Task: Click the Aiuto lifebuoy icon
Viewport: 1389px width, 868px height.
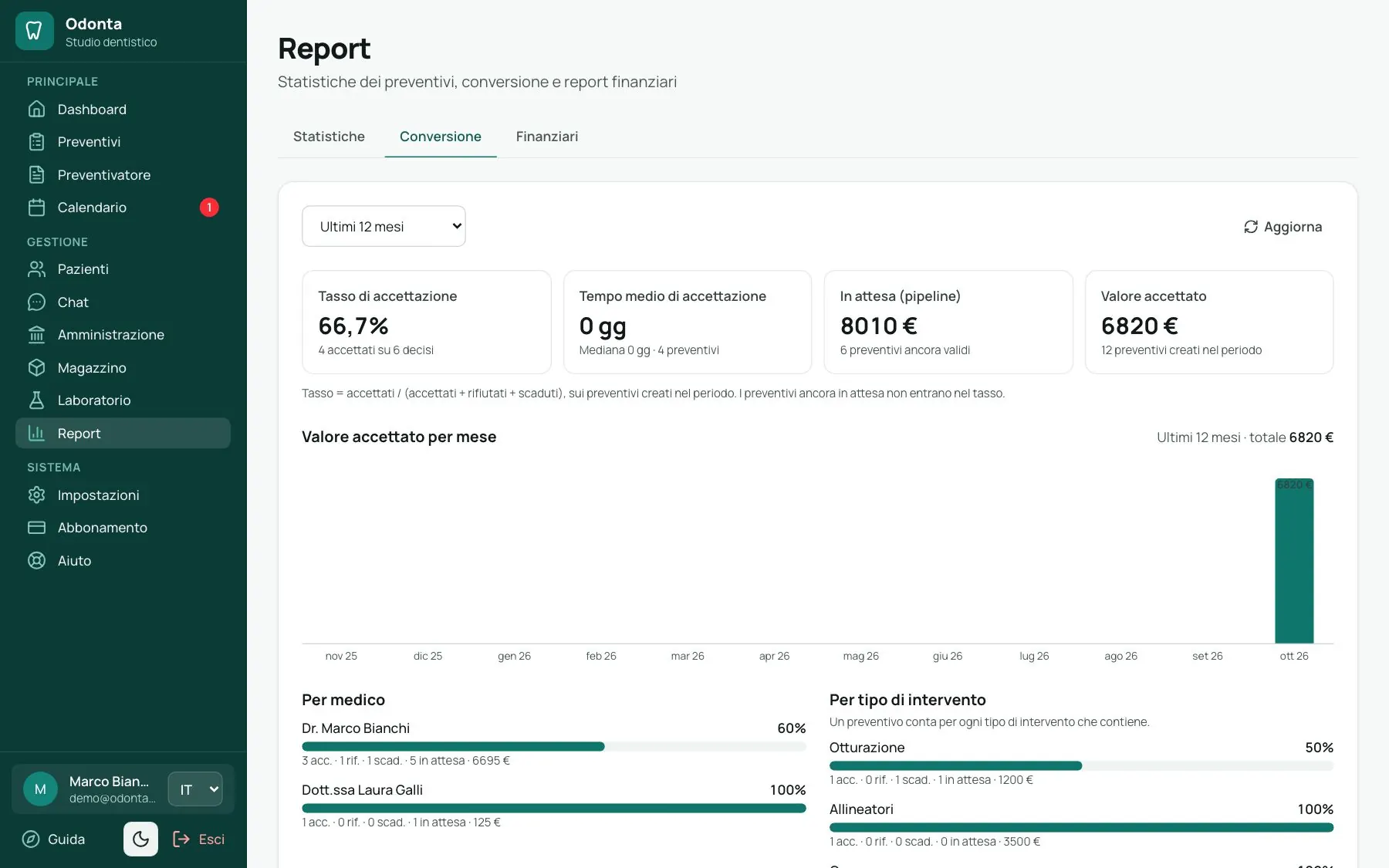Action: tap(36, 561)
